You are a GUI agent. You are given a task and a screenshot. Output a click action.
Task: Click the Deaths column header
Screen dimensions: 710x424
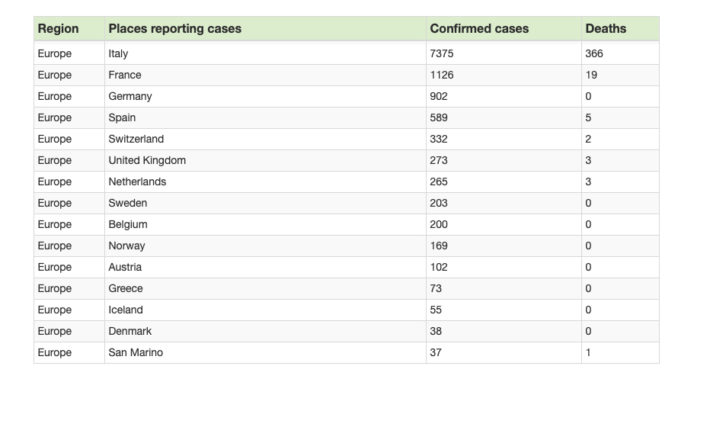pos(605,29)
